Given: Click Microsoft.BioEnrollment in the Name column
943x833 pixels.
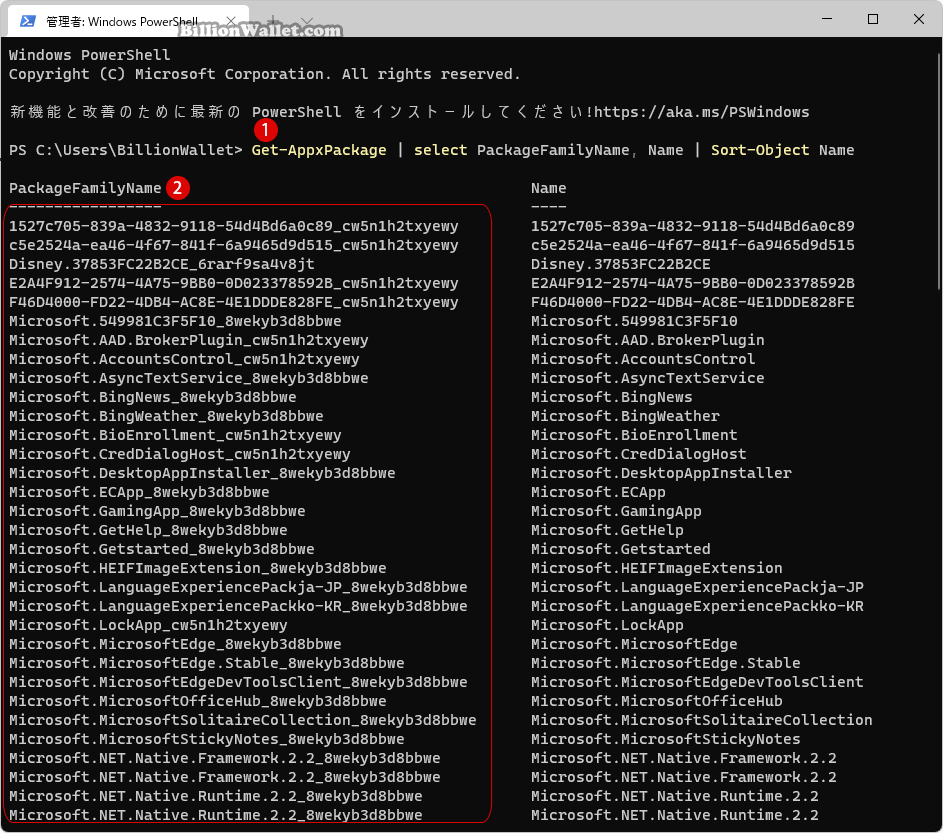Looking at the screenshot, I should click(x=634, y=435).
